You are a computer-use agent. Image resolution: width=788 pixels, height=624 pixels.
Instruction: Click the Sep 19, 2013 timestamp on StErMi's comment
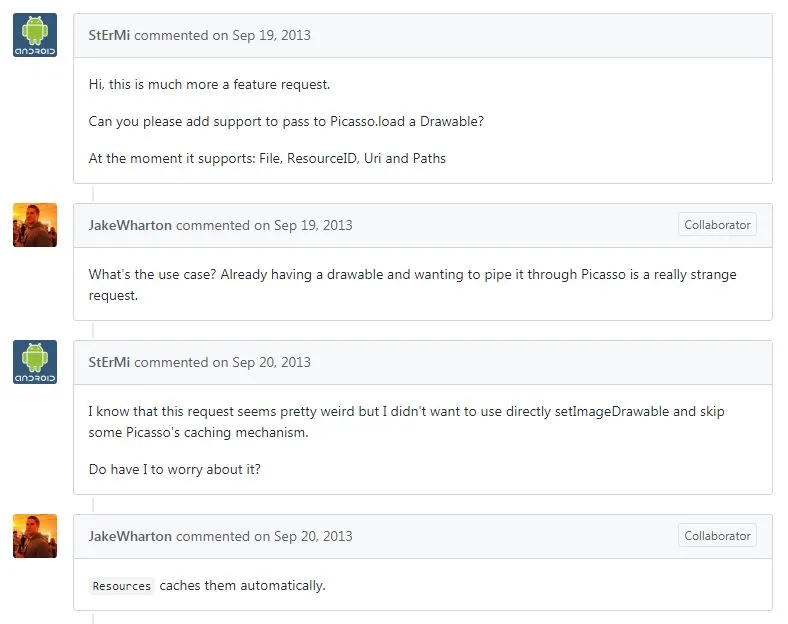coord(271,35)
